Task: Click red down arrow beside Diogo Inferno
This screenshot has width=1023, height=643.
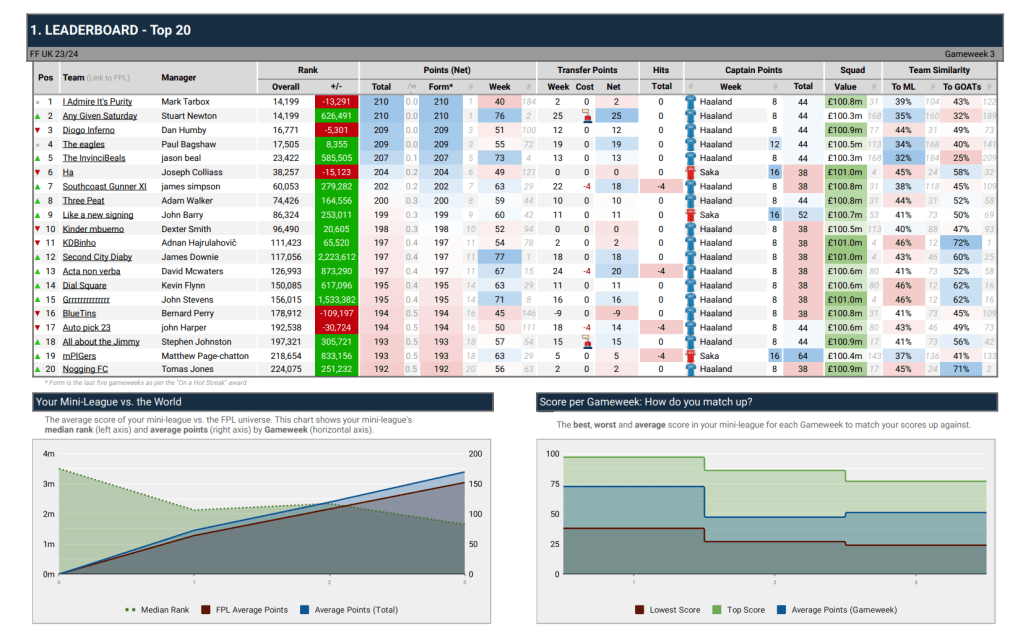Action: click(x=38, y=130)
